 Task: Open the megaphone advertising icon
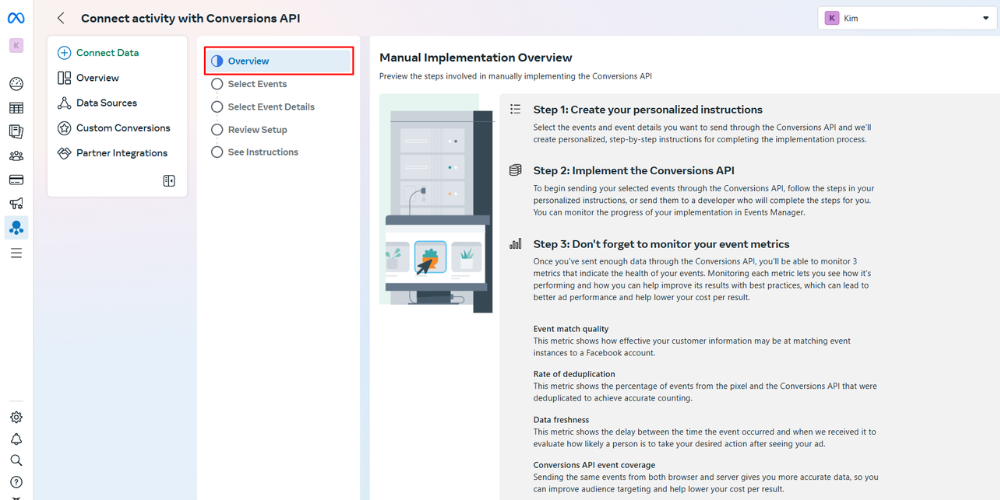pyautogui.click(x=17, y=204)
